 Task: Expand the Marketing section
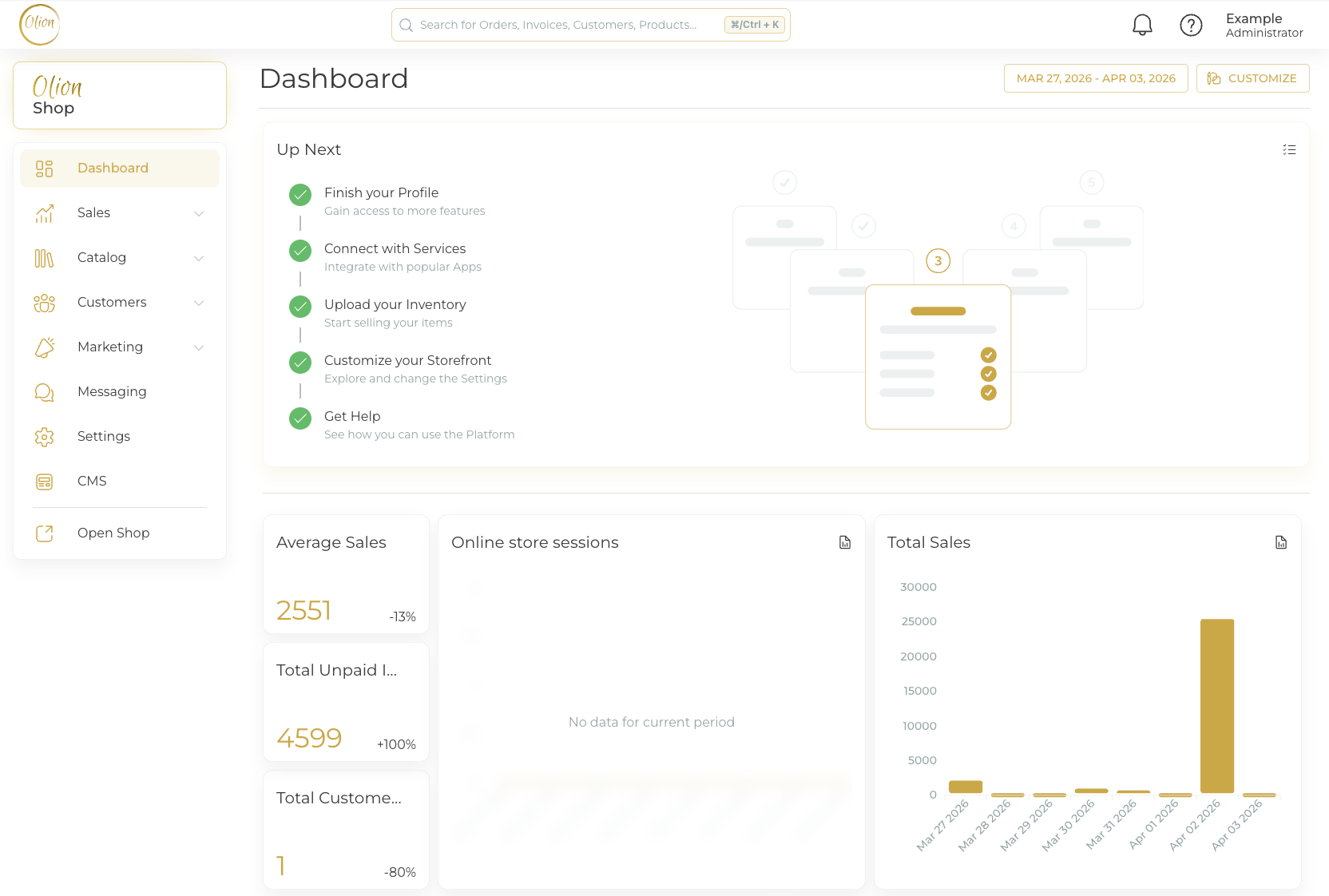click(198, 347)
